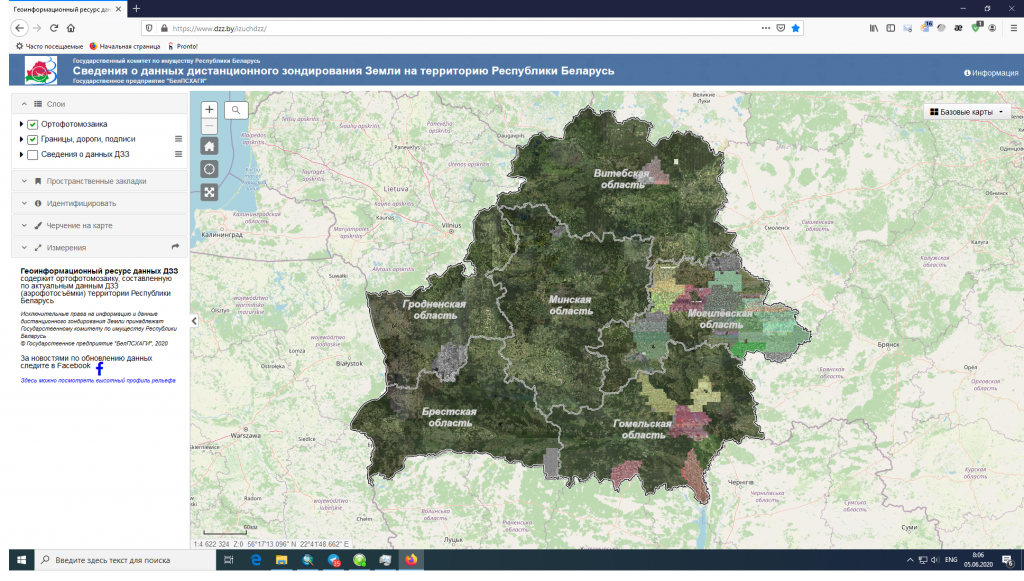Uncheck 'Границы, дороги, подписи' layer checkbox
Screen dimensions: 1024x581
click(33, 139)
